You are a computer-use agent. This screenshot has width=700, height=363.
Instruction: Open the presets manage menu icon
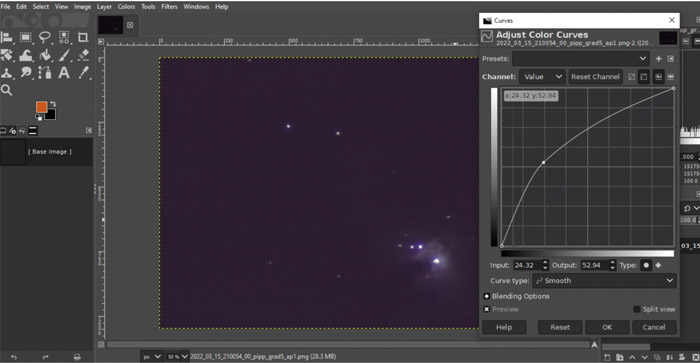coord(671,59)
